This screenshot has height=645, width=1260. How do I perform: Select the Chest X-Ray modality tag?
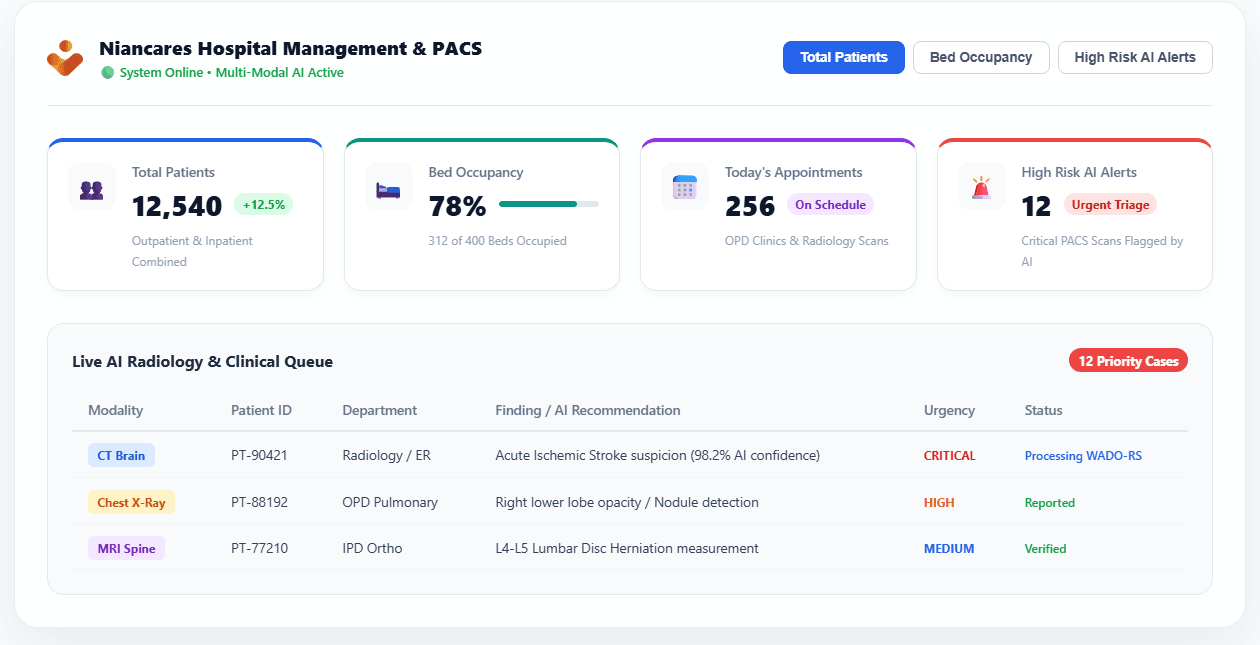pyautogui.click(x=131, y=503)
